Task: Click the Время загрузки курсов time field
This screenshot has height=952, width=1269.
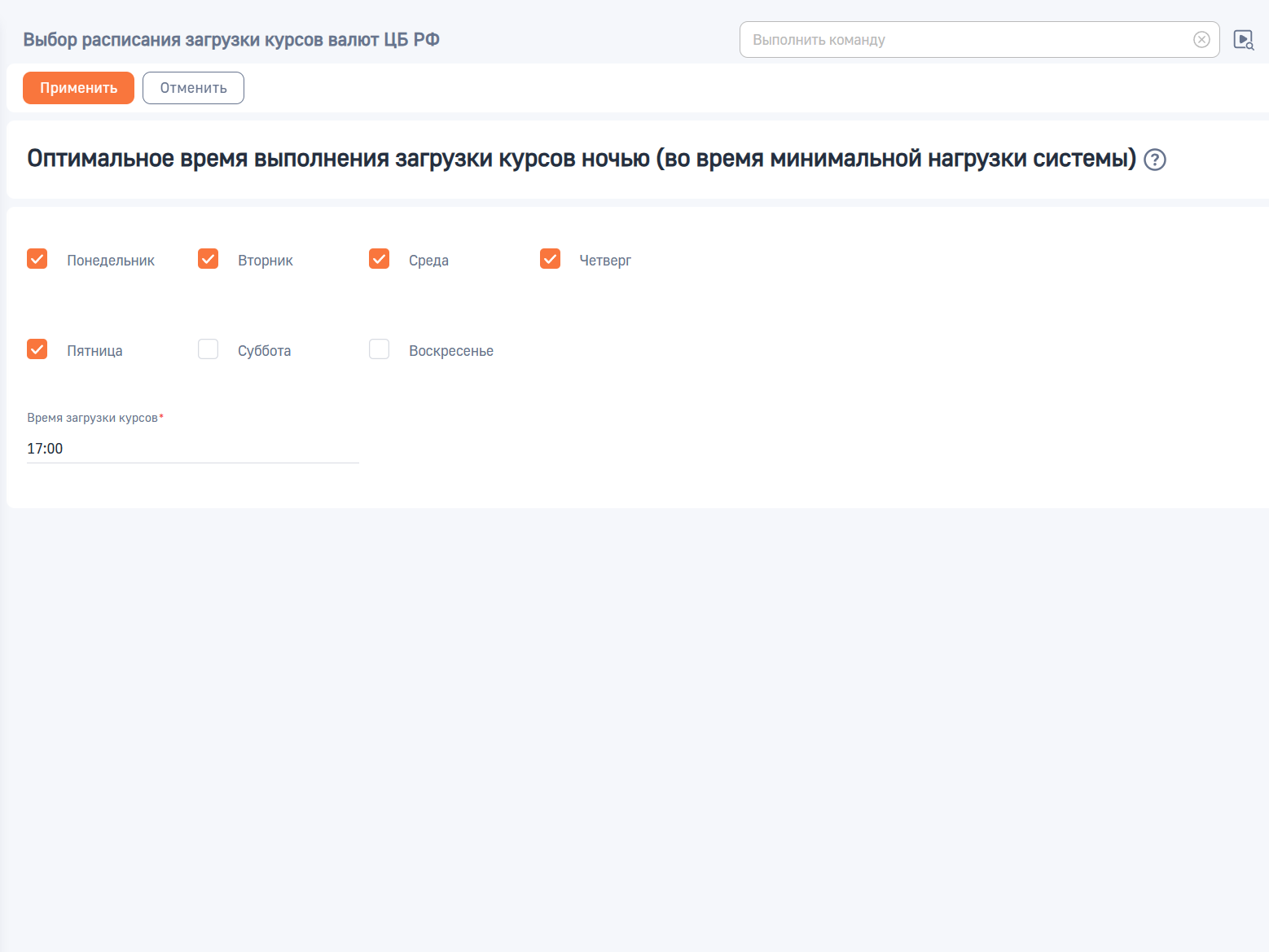Action: [x=193, y=449]
